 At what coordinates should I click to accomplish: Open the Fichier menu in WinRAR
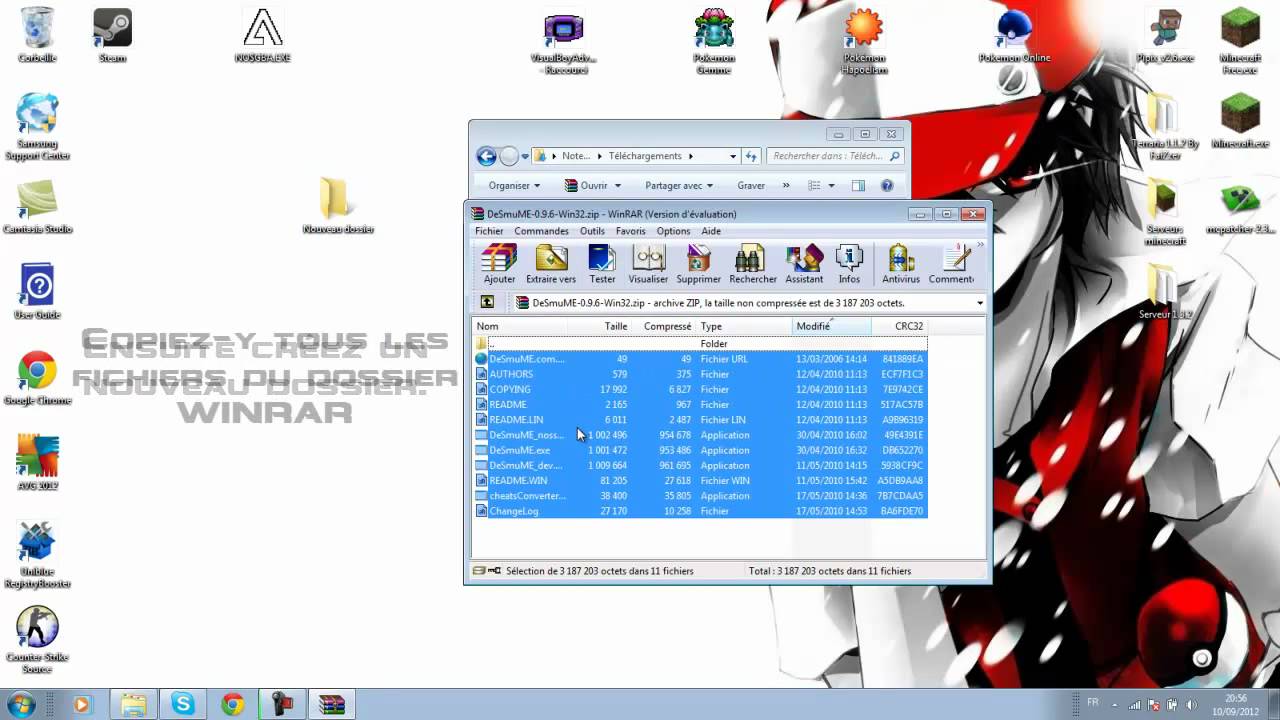[489, 231]
